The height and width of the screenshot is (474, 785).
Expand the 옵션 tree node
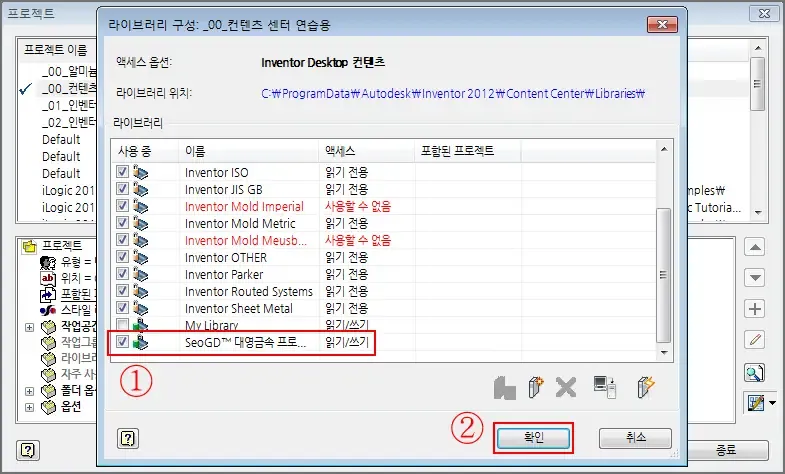(x=30, y=407)
